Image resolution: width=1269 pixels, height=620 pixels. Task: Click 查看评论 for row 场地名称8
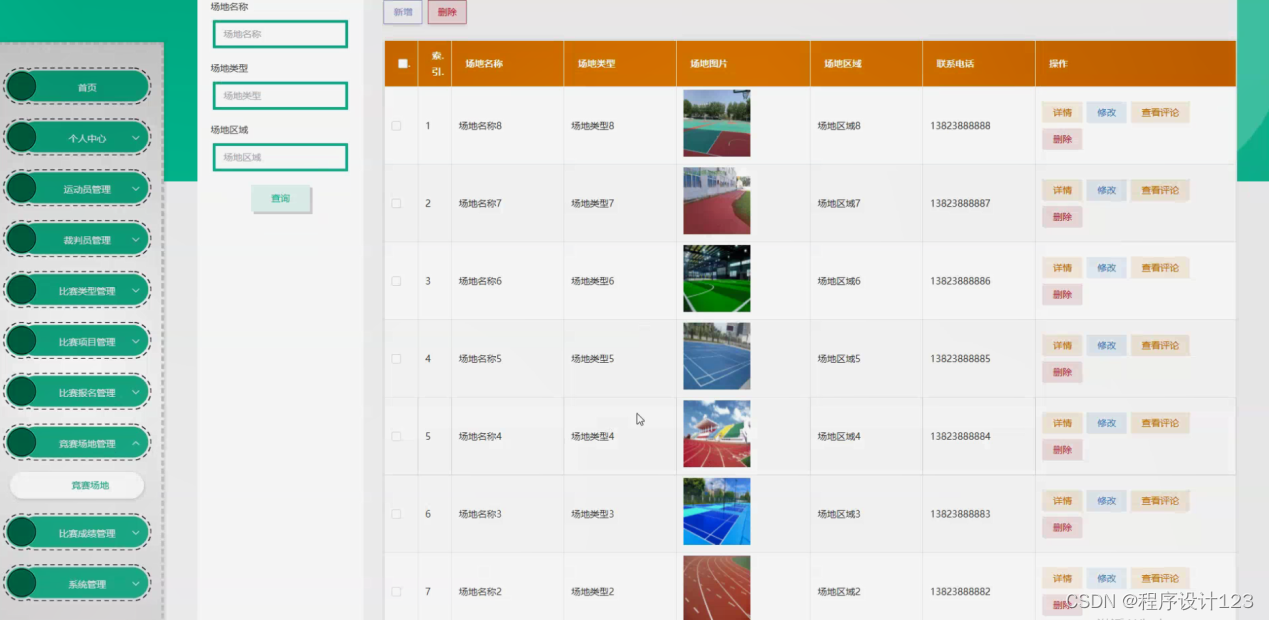[1160, 113]
